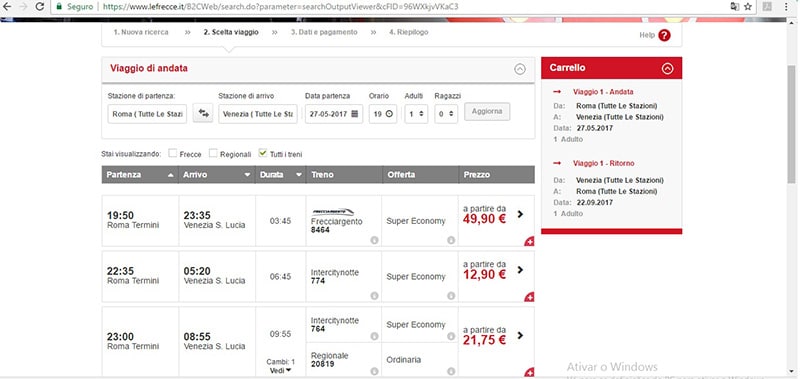The width and height of the screenshot is (800, 379).
Task: Show offer info for the 22:35 train
Action: click(451, 296)
